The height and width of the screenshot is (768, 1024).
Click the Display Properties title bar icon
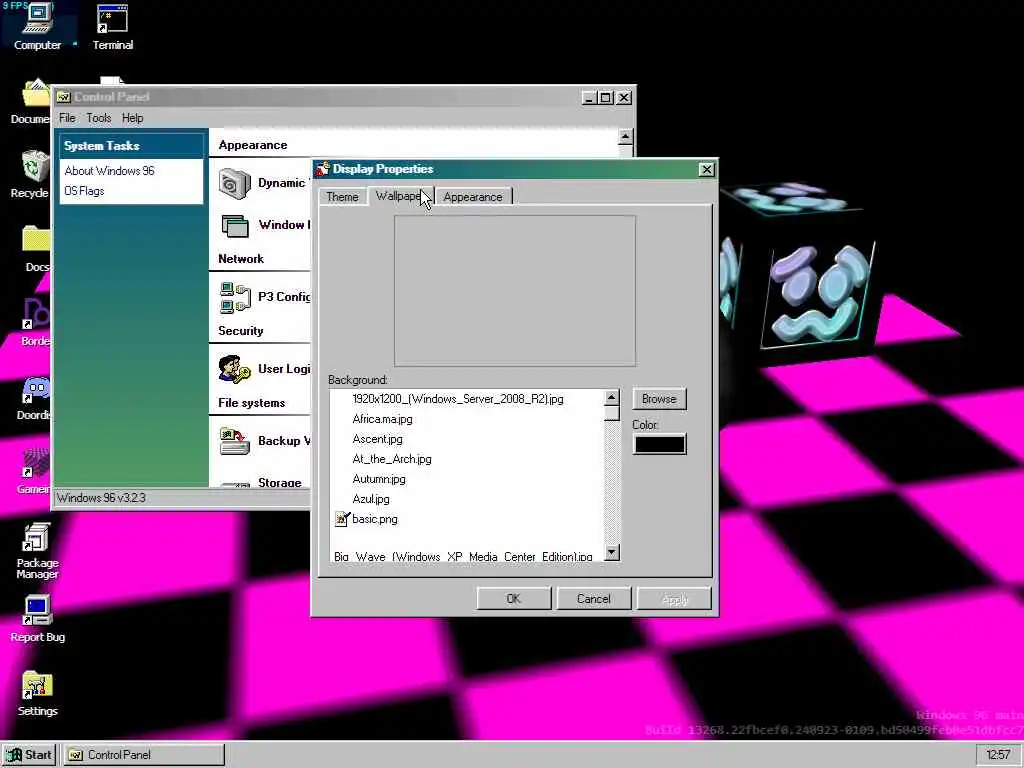(x=322, y=169)
